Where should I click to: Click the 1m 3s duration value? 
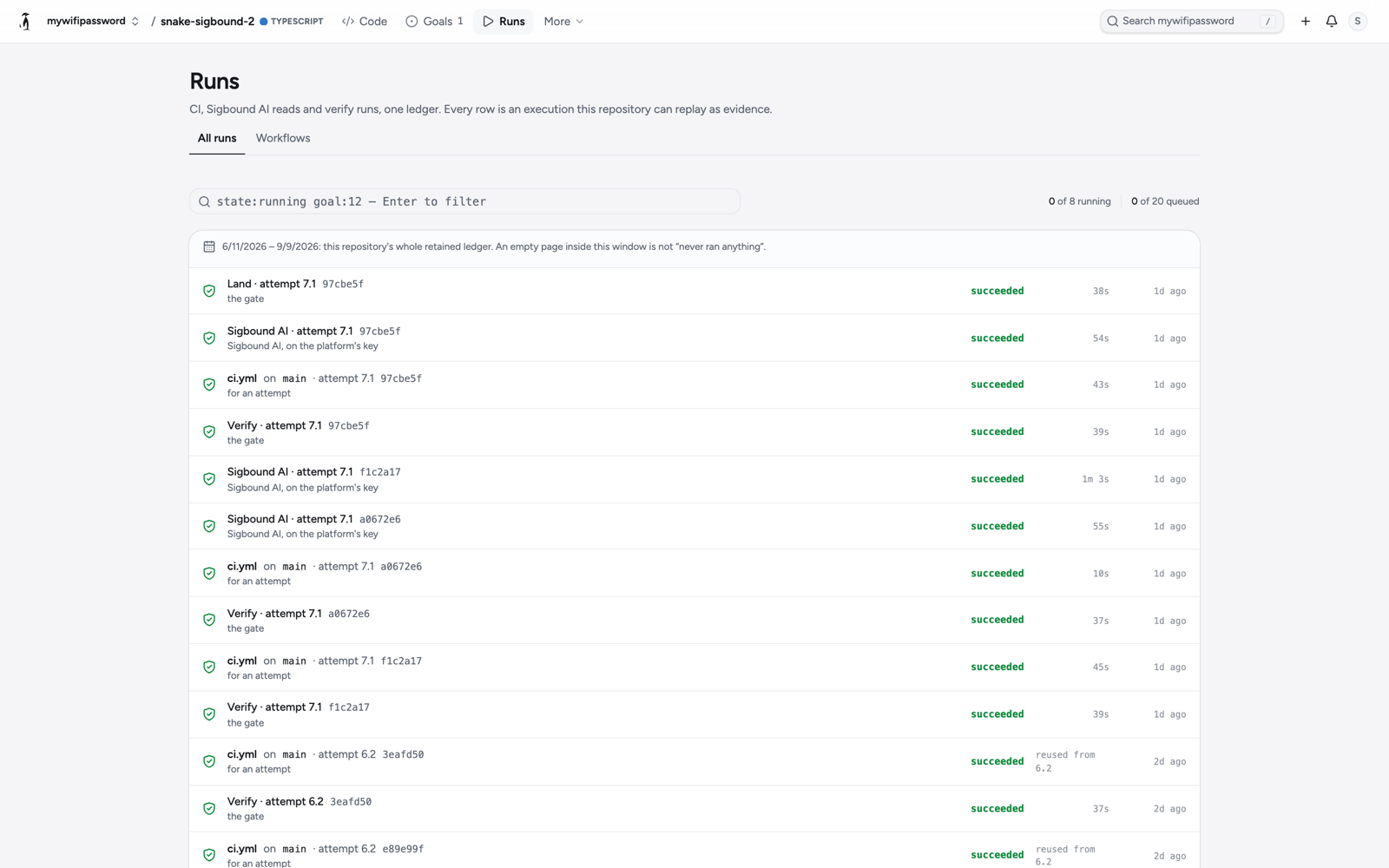tap(1096, 479)
